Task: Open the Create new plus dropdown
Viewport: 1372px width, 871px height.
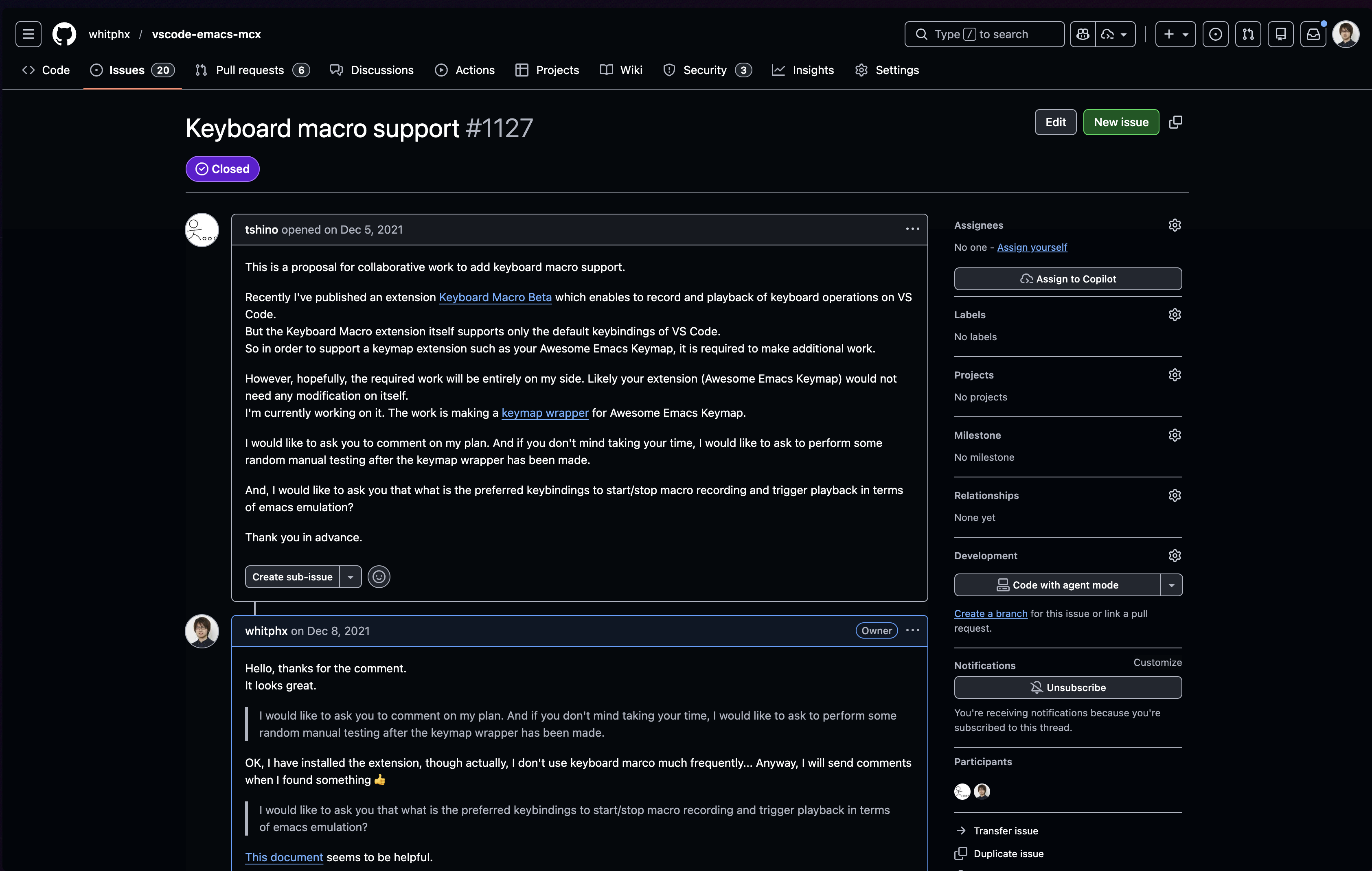Action: pos(1175,34)
